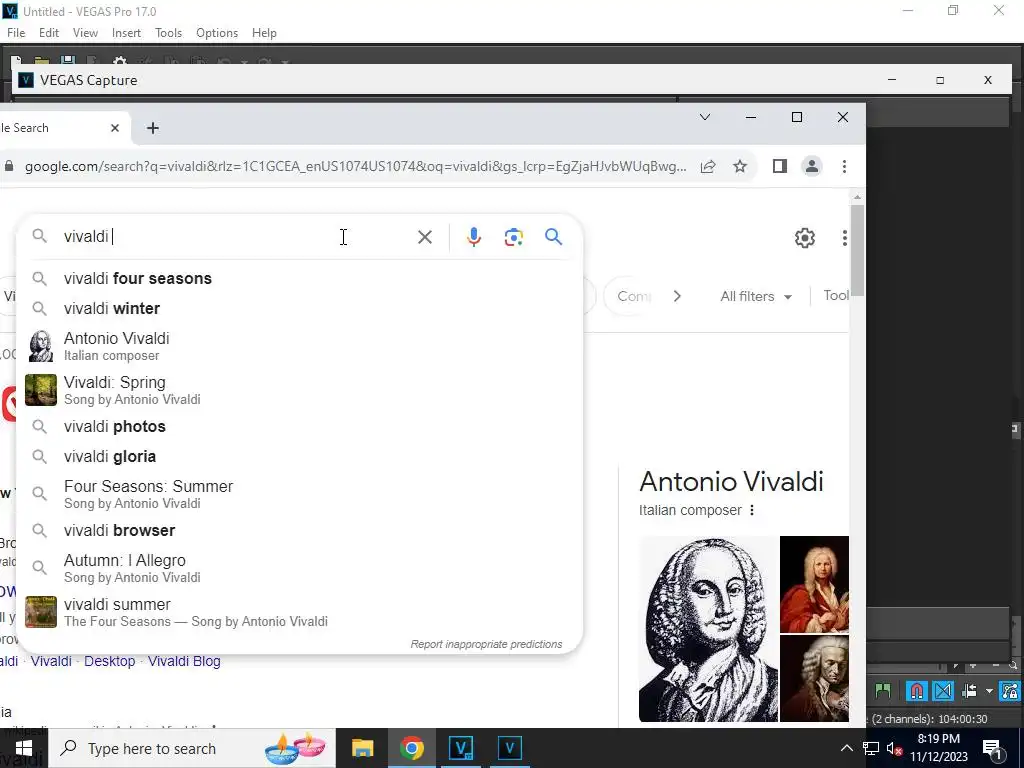Expand All filters dropdown
This screenshot has width=1024, height=768.
(x=756, y=296)
